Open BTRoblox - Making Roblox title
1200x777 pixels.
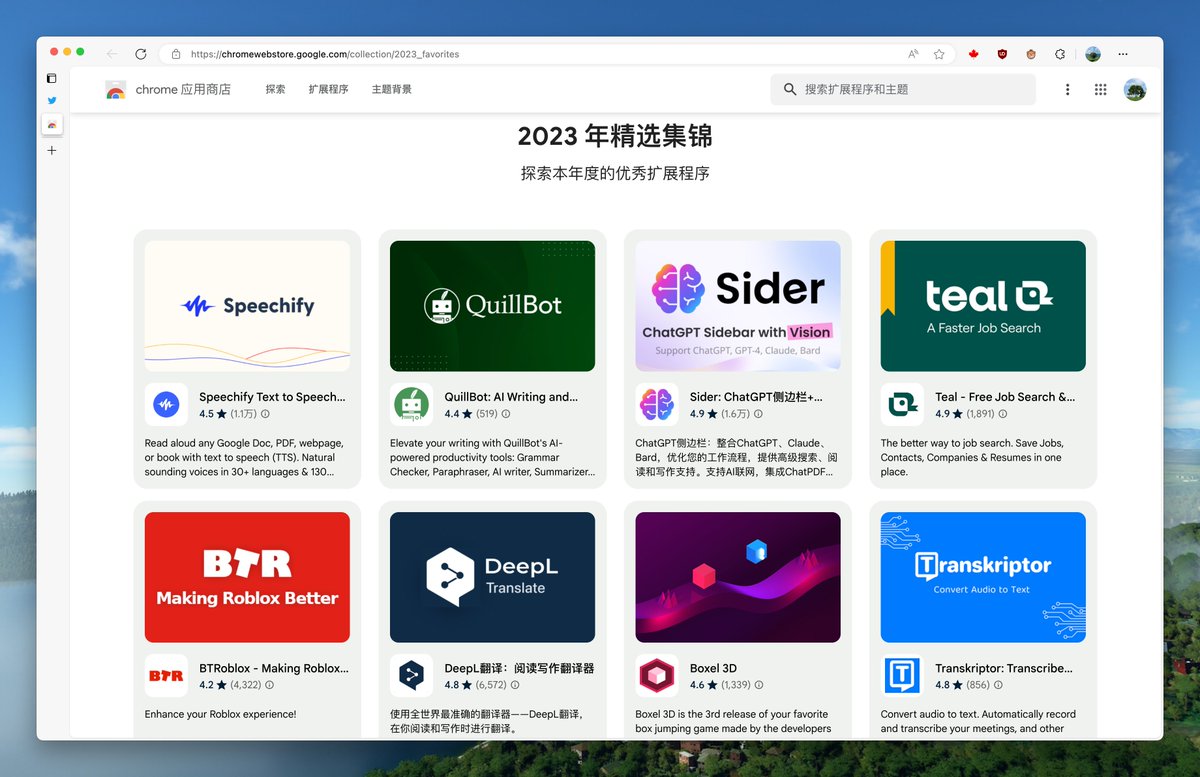[x=274, y=668]
